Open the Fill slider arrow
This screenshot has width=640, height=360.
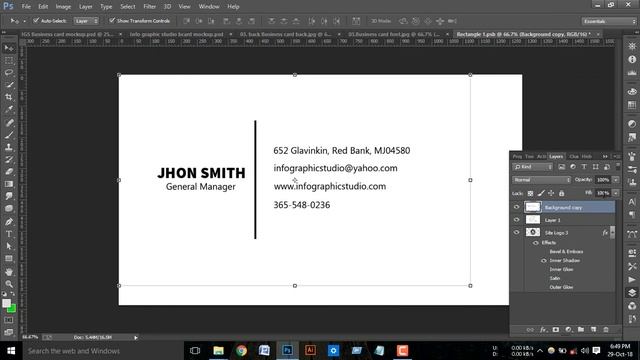pos(616,193)
